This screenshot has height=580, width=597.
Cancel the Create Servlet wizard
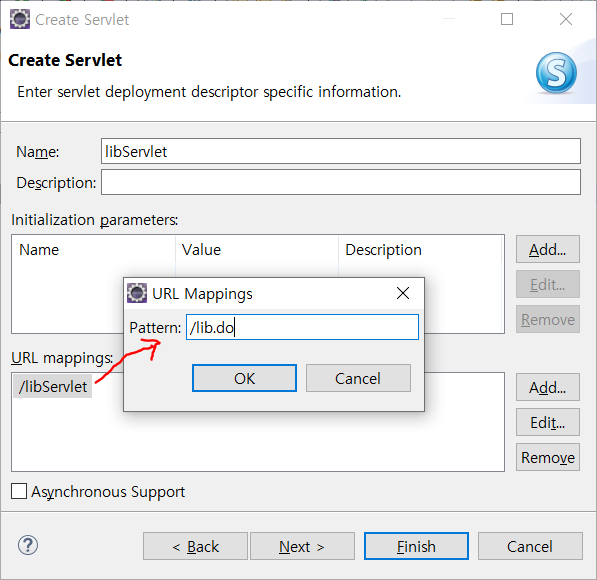(x=530, y=546)
